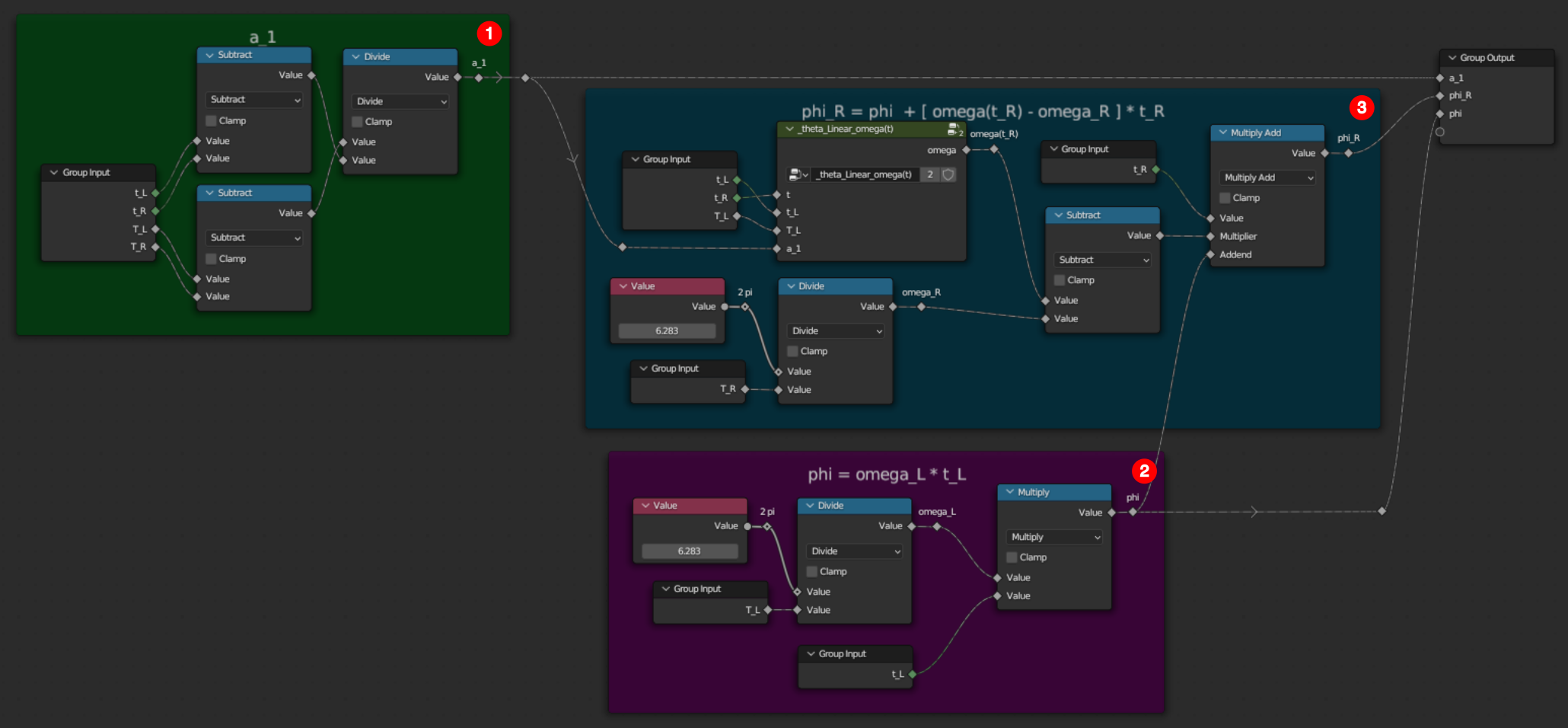Enable Clamp on the Divide node outputting omega_R
The width and height of the screenshot is (1568, 728).
(792, 351)
